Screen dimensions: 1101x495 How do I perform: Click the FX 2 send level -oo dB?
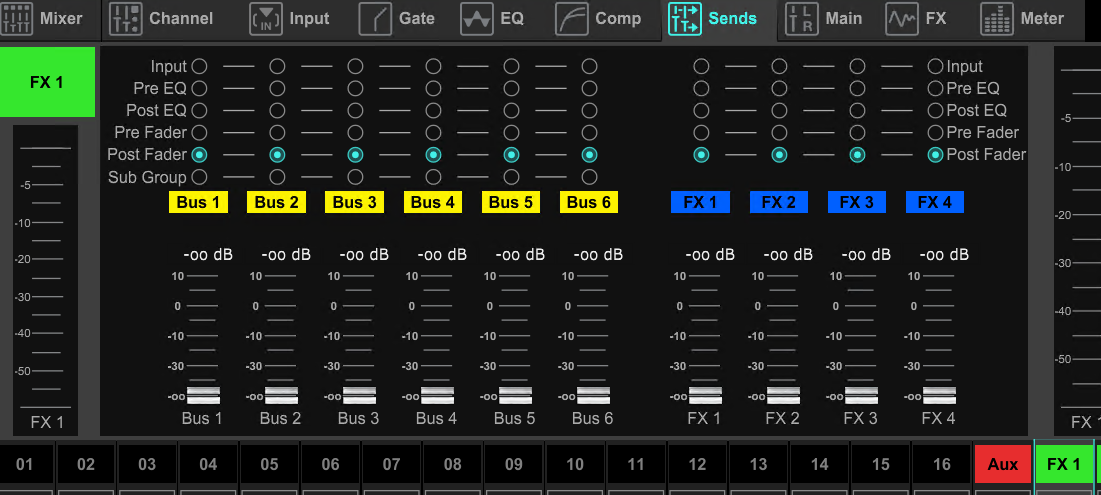(x=788, y=255)
